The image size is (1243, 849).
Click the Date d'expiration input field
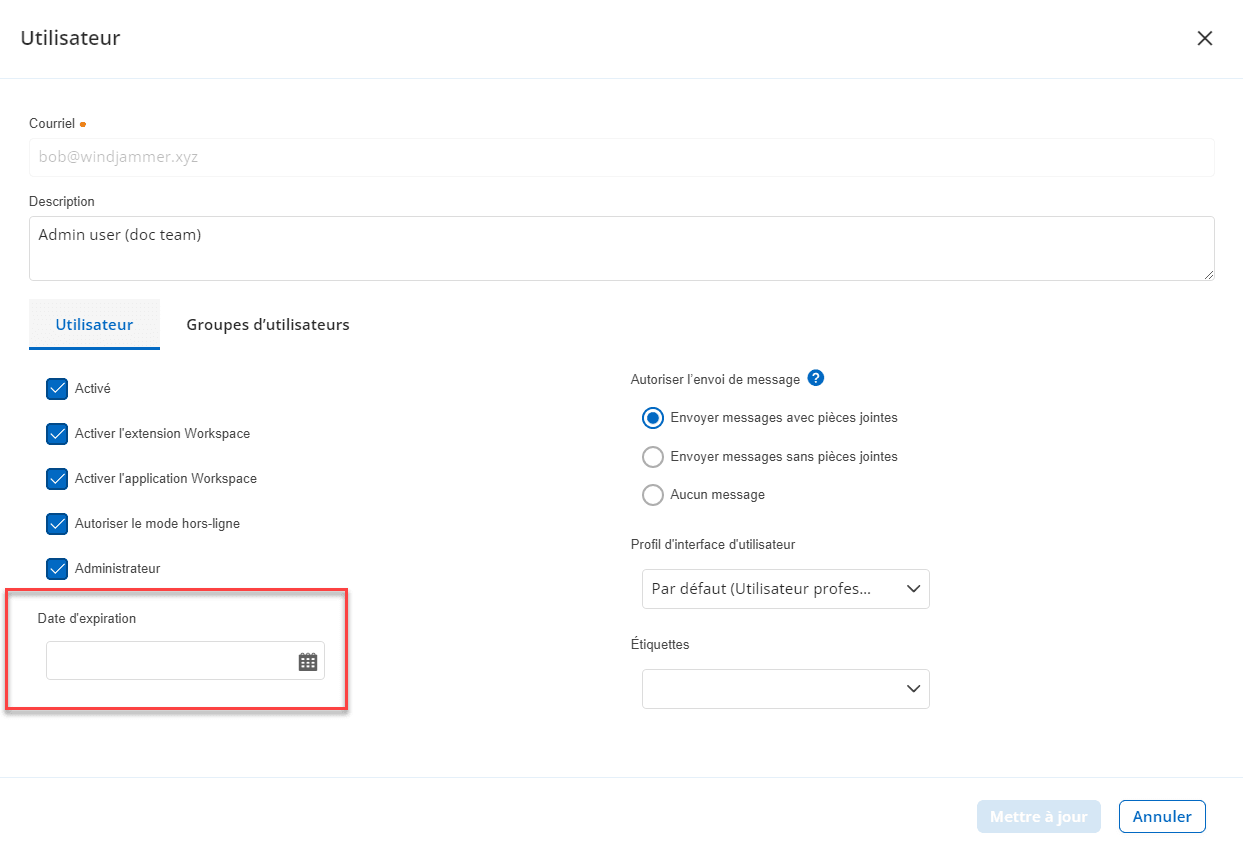pos(170,661)
